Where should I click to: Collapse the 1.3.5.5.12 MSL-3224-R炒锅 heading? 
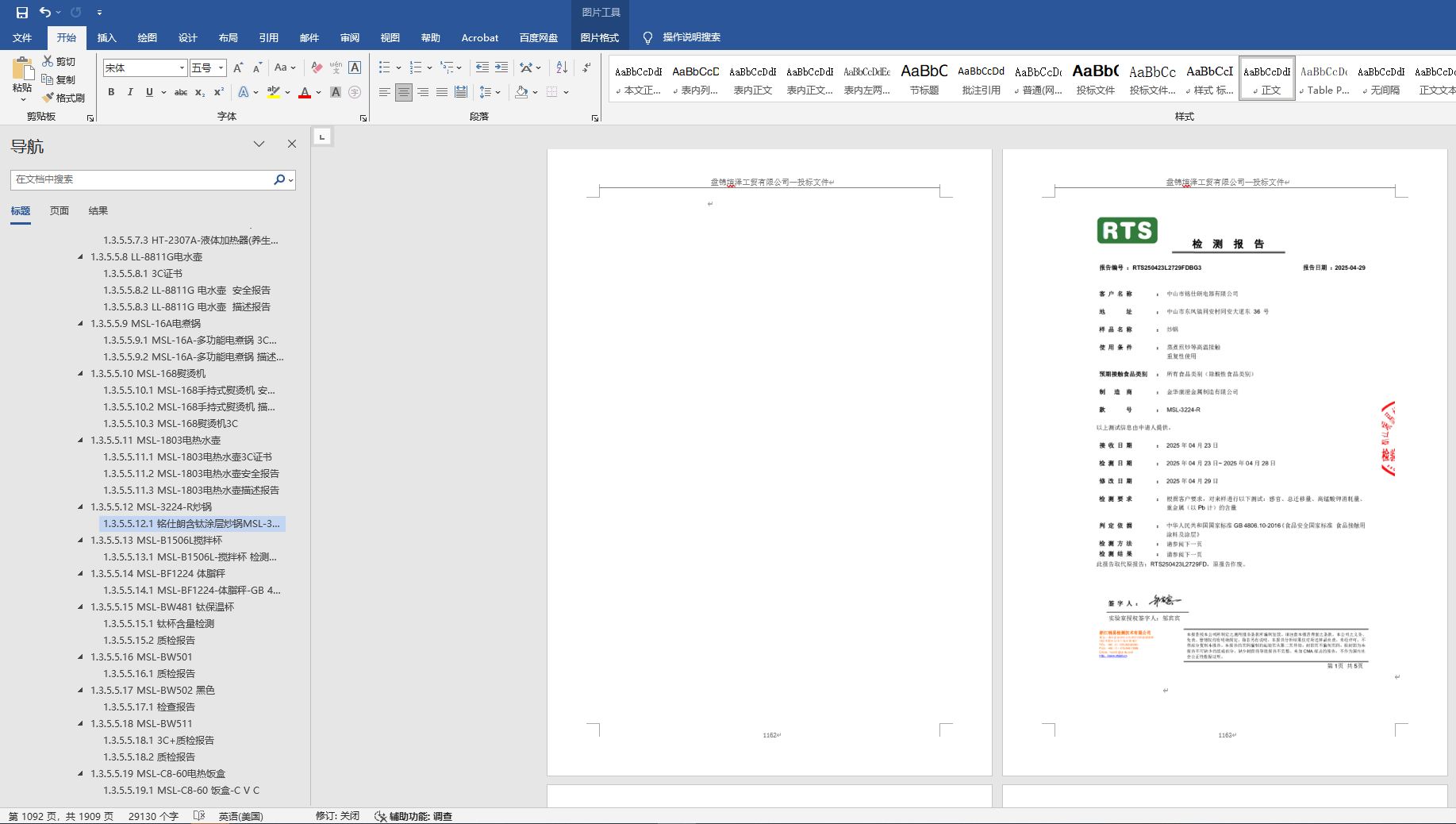pos(80,506)
